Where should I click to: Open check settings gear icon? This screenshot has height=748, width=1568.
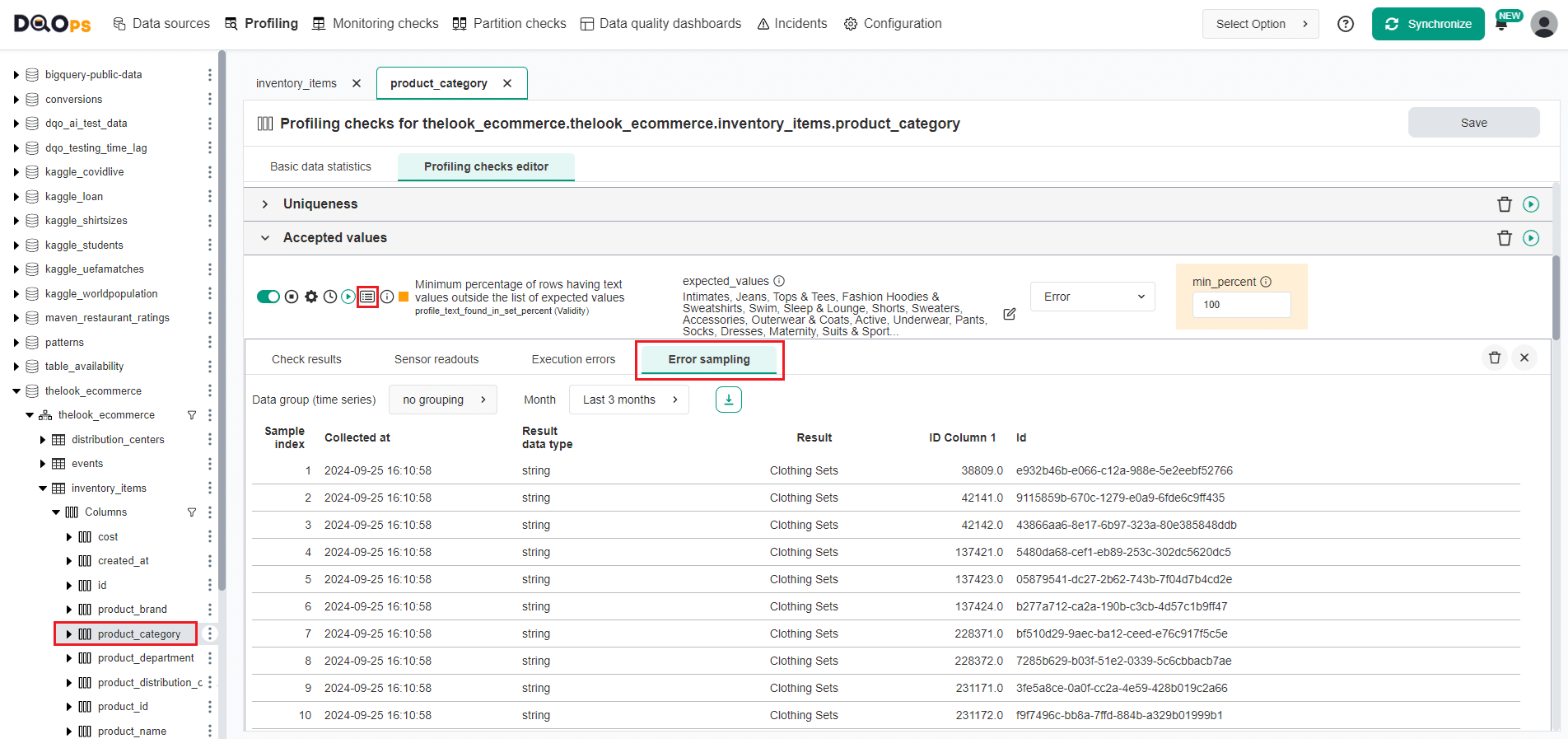point(311,297)
